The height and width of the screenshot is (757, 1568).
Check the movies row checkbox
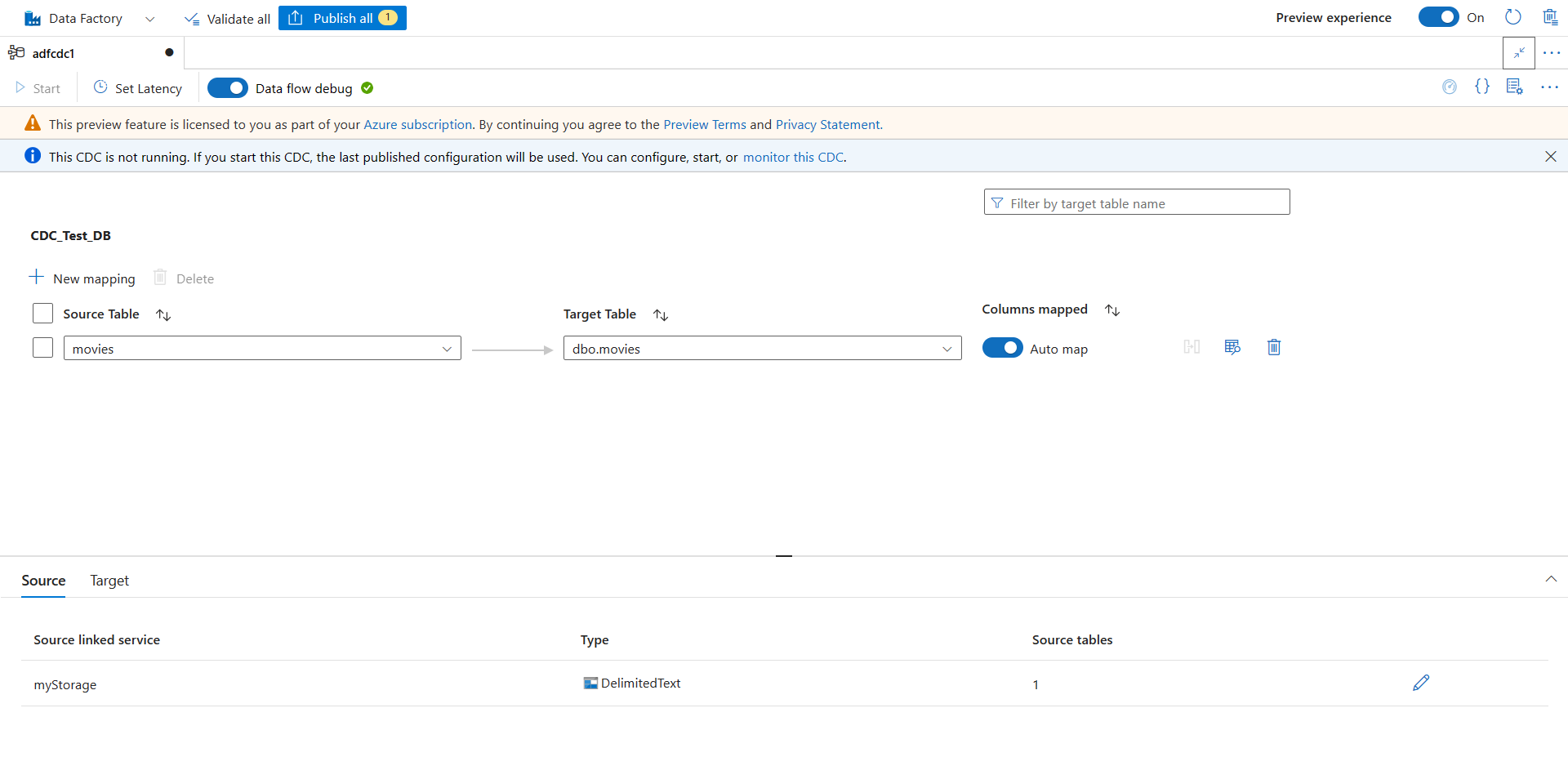click(x=42, y=348)
